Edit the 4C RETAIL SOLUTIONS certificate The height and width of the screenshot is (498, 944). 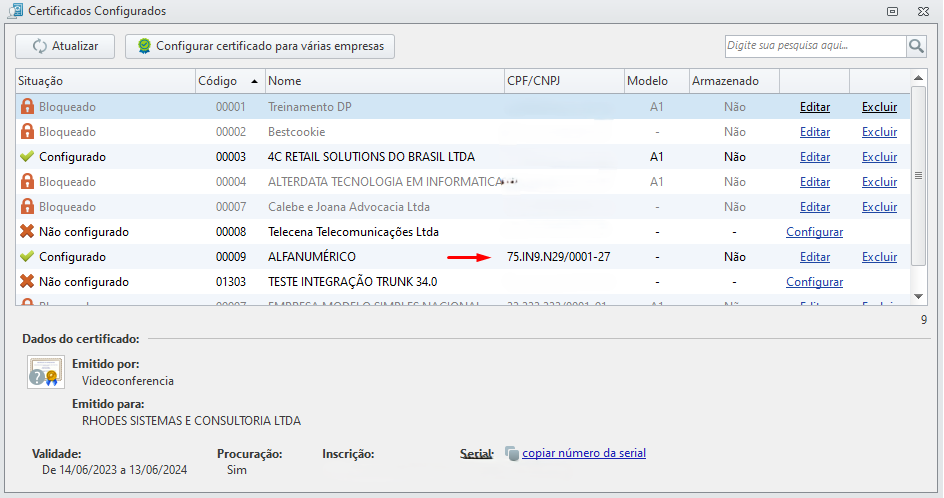pos(815,157)
